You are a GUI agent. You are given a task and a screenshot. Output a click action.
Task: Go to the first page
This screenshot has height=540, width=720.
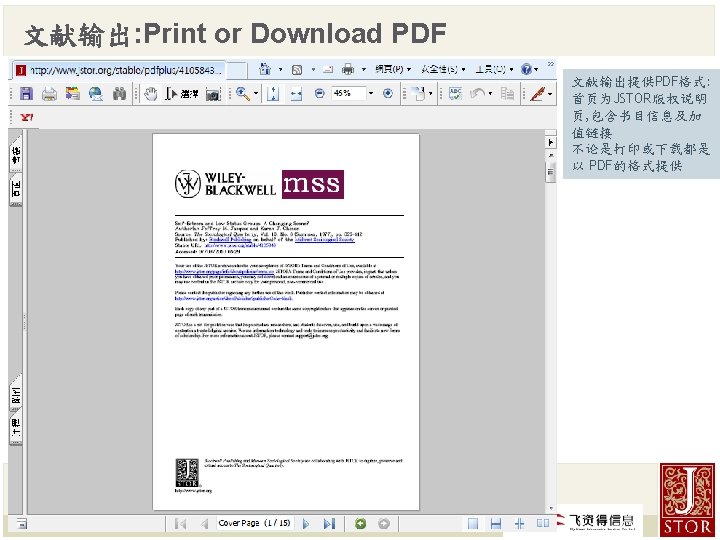click(x=180, y=523)
